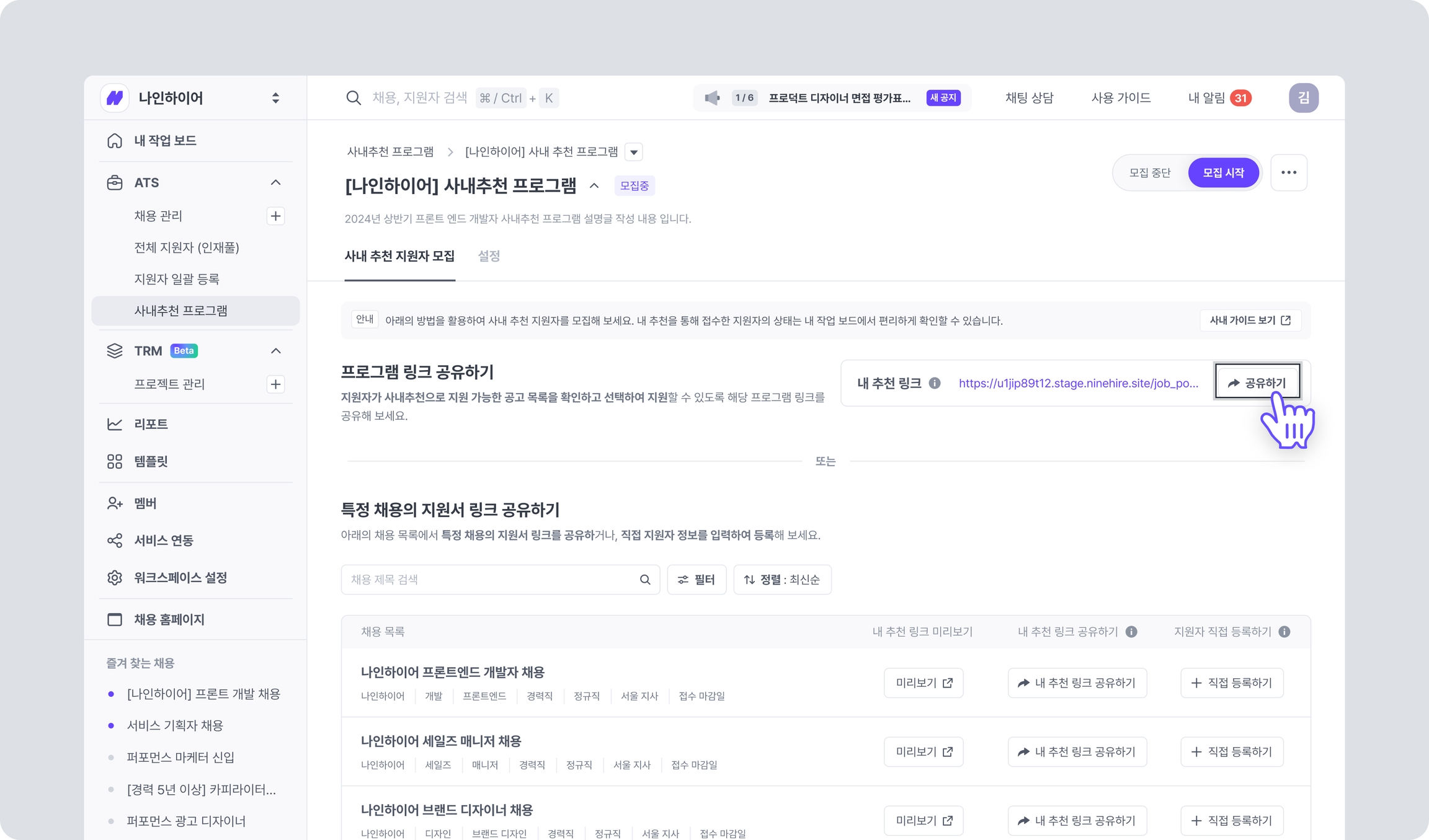Switch to 사내 추천 지원자 모집 tab
This screenshot has width=1429, height=840.
(399, 256)
